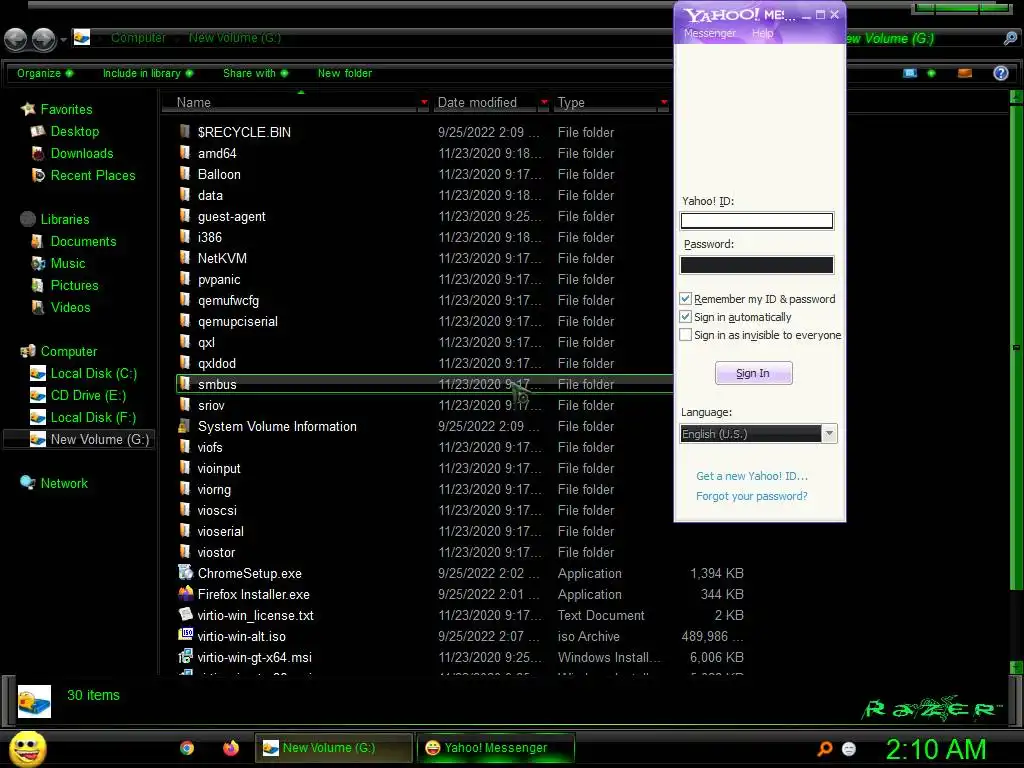Click the Yahoo! ID input field
Image resolution: width=1024 pixels, height=768 pixels.
[756, 221]
